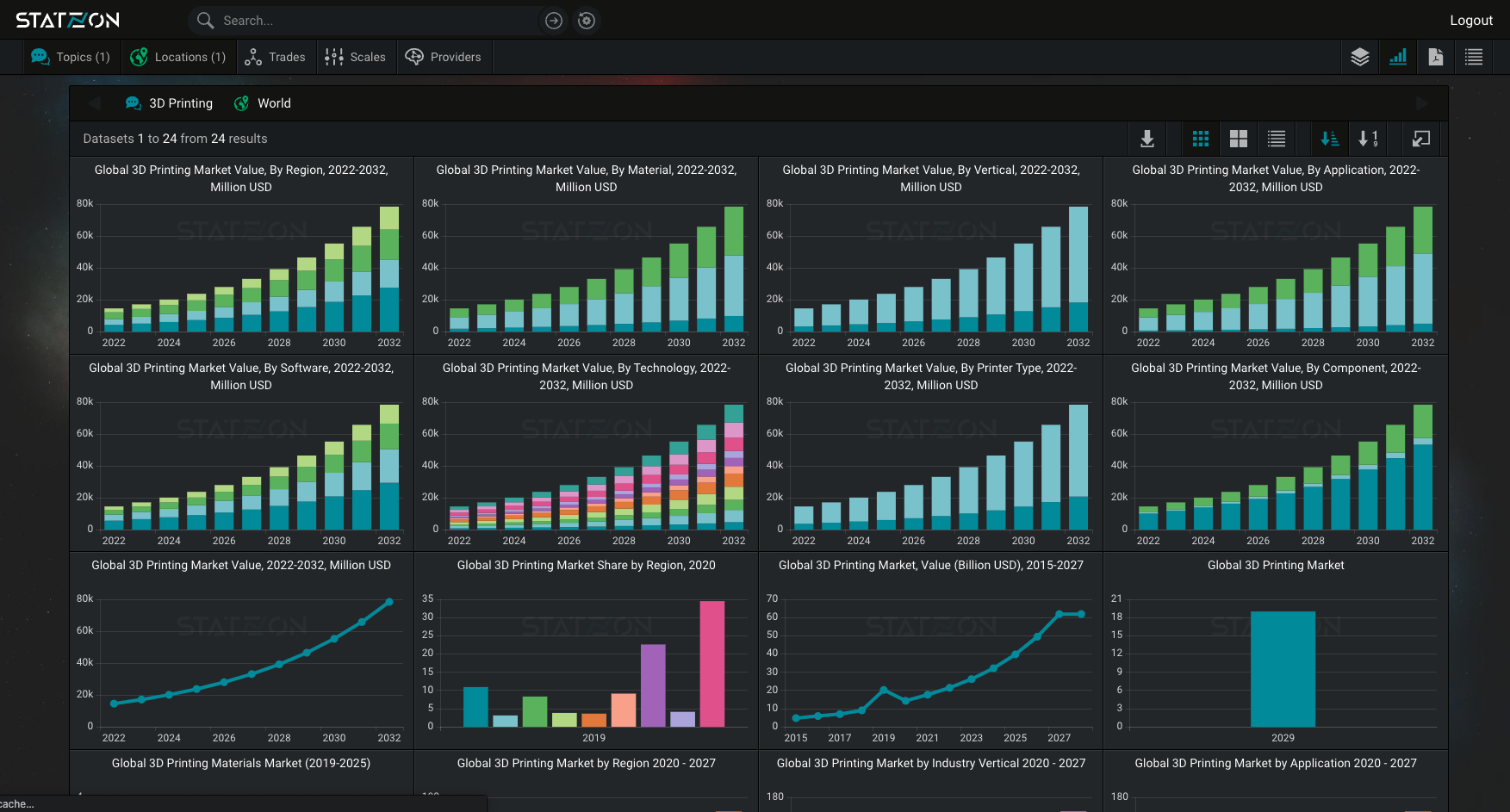The image size is (1510, 812).
Task: Switch to the PDF reports view
Action: [1436, 57]
